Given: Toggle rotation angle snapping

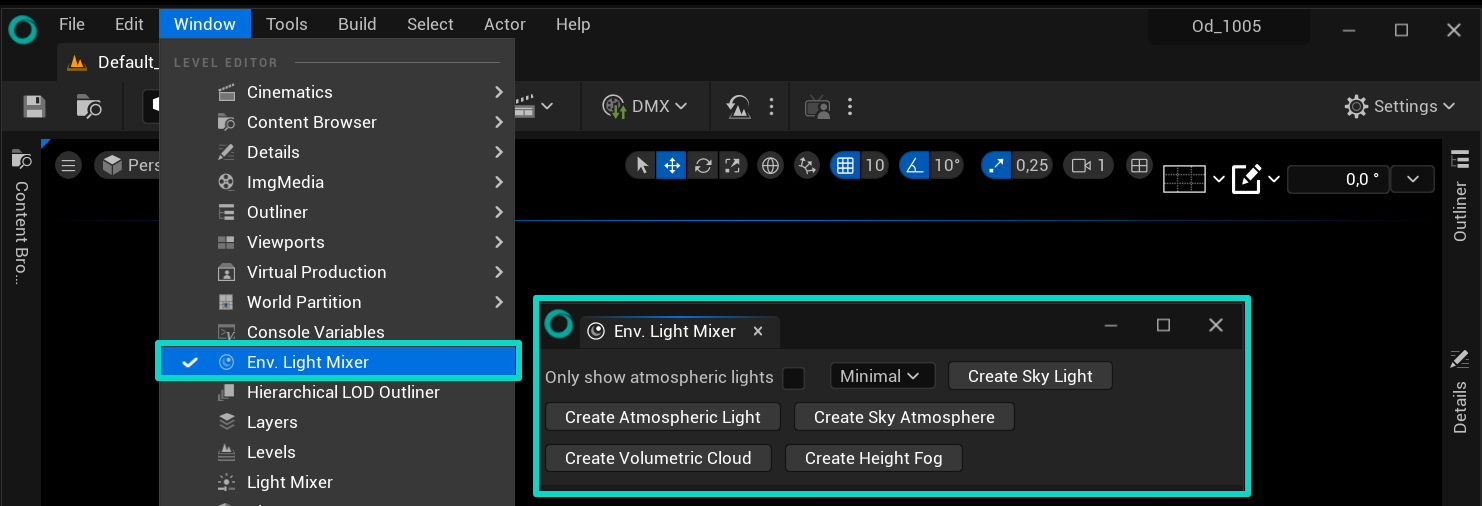Looking at the screenshot, I should coord(915,166).
